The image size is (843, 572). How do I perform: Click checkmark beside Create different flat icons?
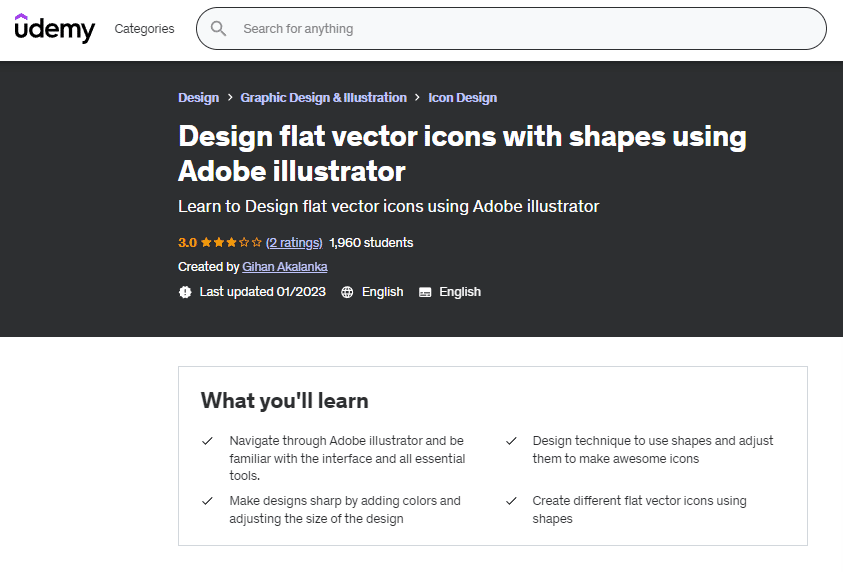pyautogui.click(x=511, y=501)
